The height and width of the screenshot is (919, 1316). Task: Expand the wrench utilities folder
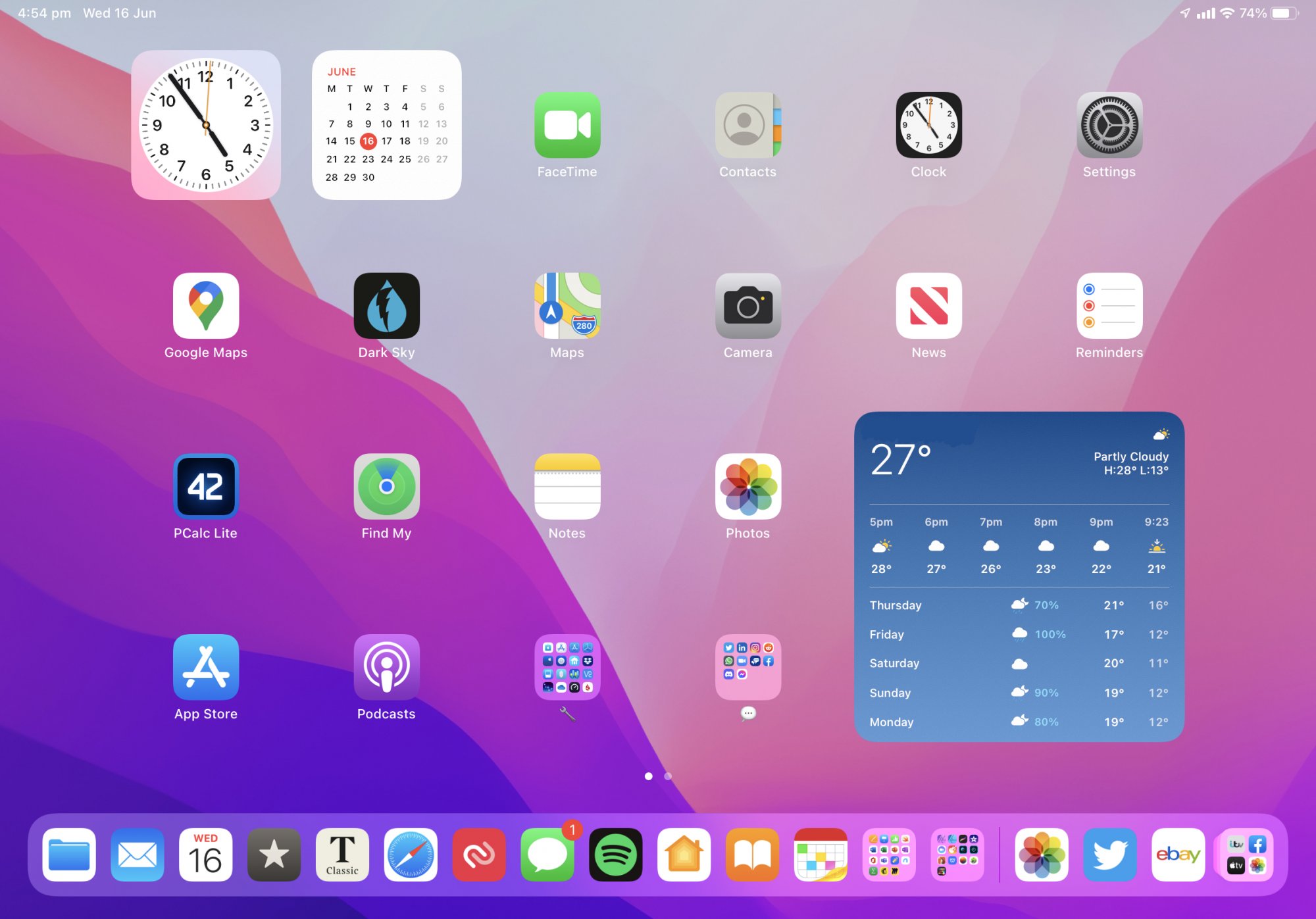[x=567, y=667]
